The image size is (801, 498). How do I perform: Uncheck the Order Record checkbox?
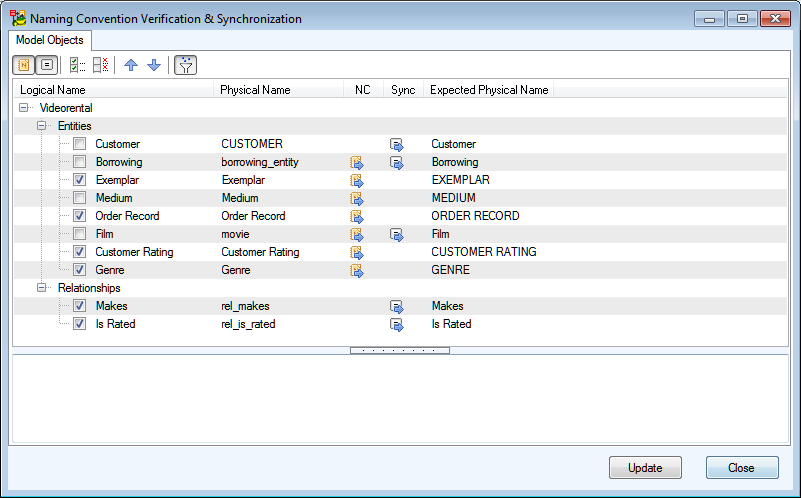pos(79,216)
